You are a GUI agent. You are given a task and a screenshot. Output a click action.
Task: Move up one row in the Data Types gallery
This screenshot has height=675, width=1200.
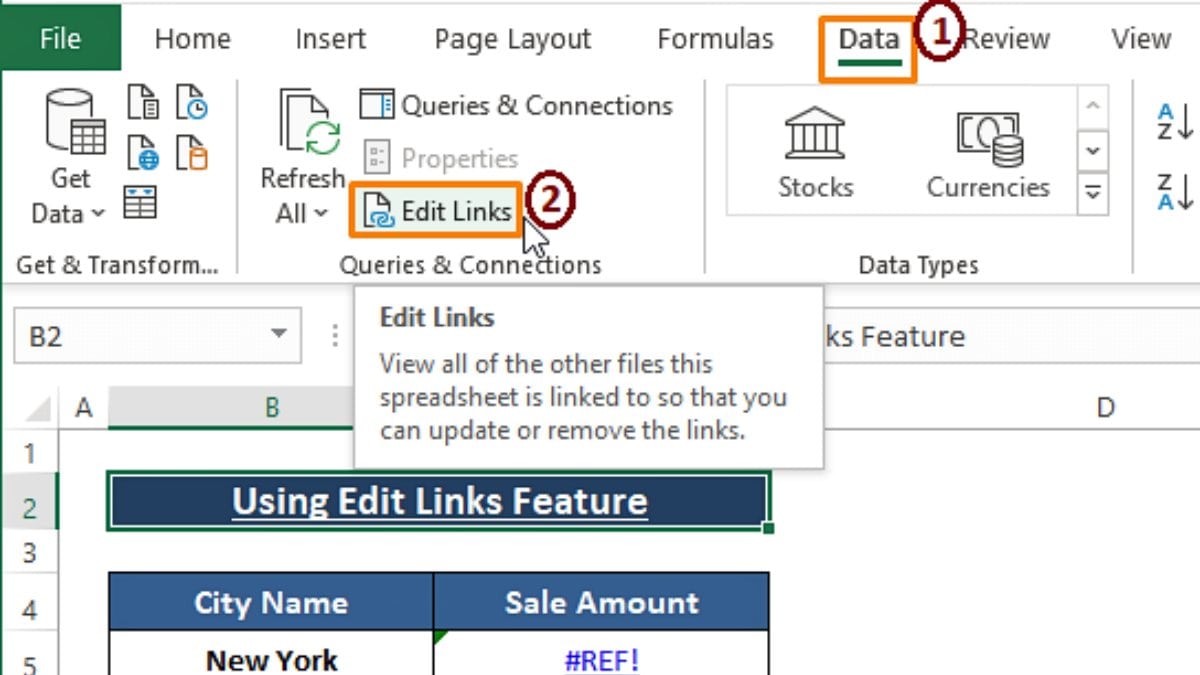click(x=1093, y=106)
